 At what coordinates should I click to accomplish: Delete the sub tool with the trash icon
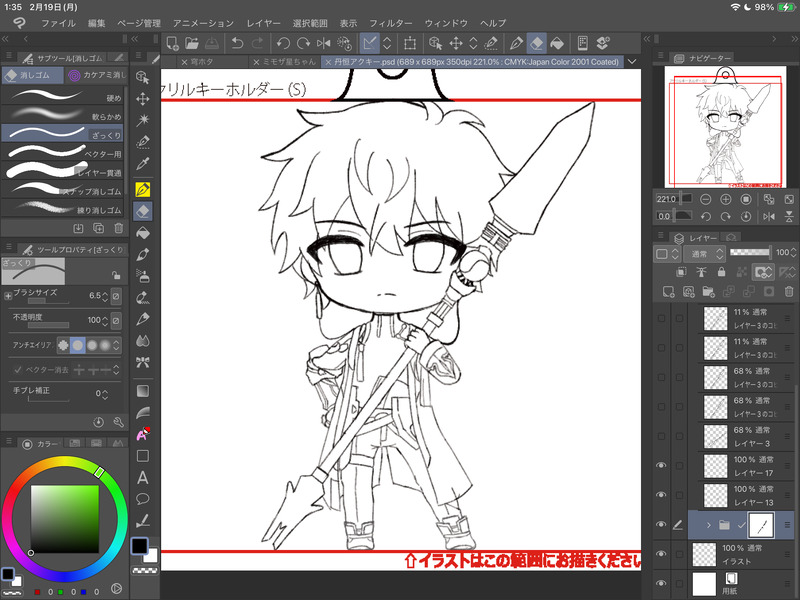coord(118,228)
